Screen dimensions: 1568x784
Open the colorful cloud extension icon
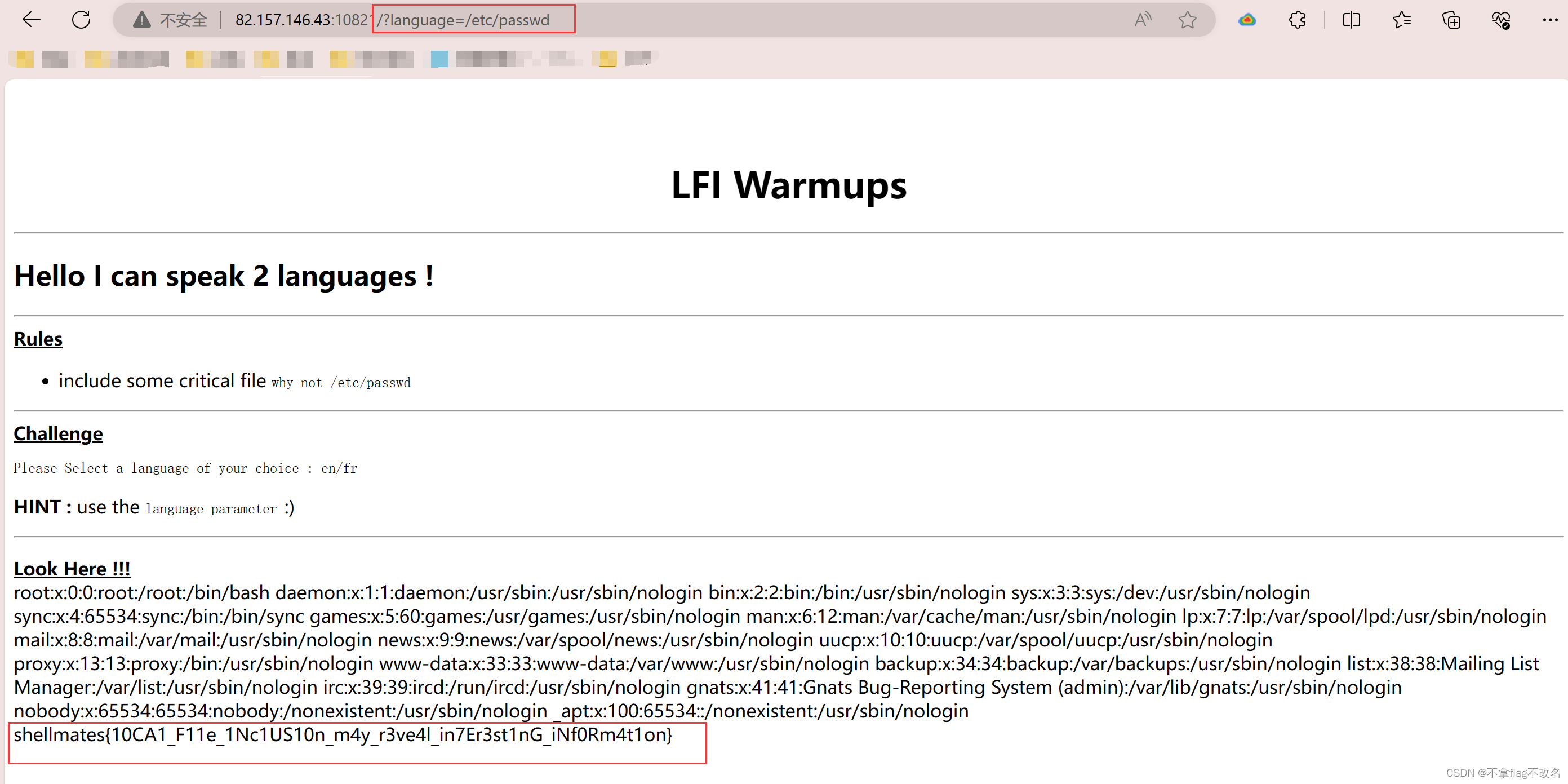pyautogui.click(x=1247, y=20)
